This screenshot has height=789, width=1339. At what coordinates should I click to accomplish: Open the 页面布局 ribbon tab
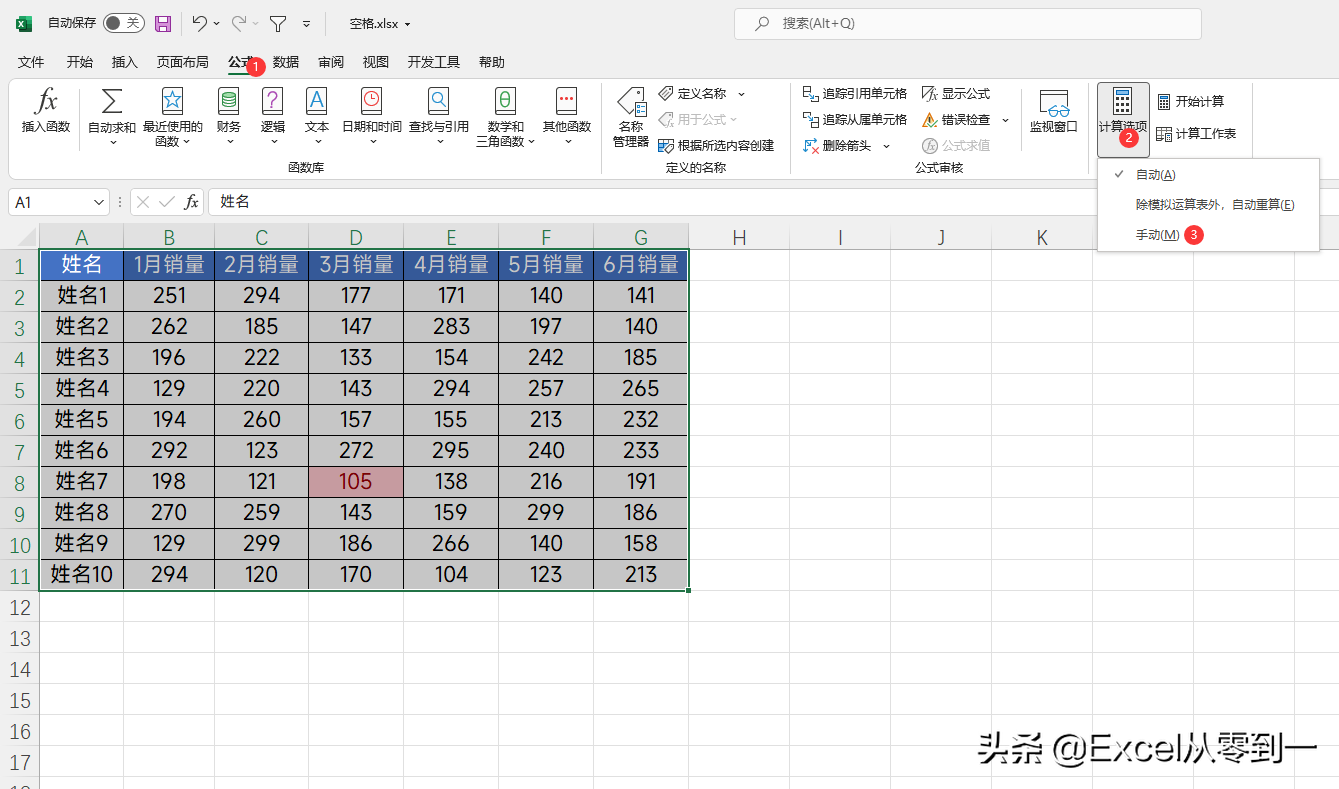(x=182, y=62)
